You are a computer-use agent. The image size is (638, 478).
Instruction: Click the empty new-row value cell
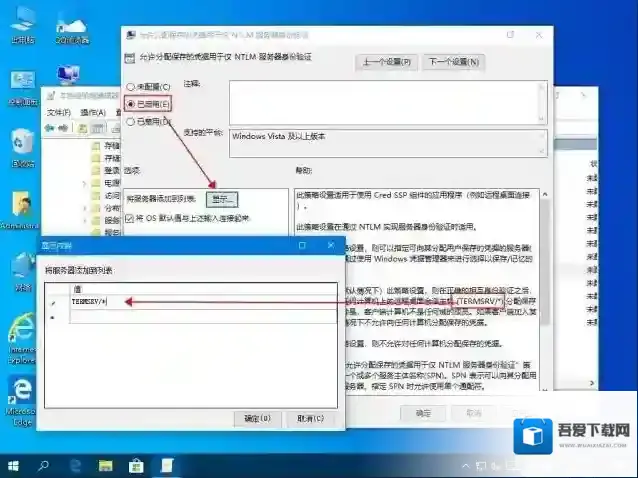(x=203, y=316)
